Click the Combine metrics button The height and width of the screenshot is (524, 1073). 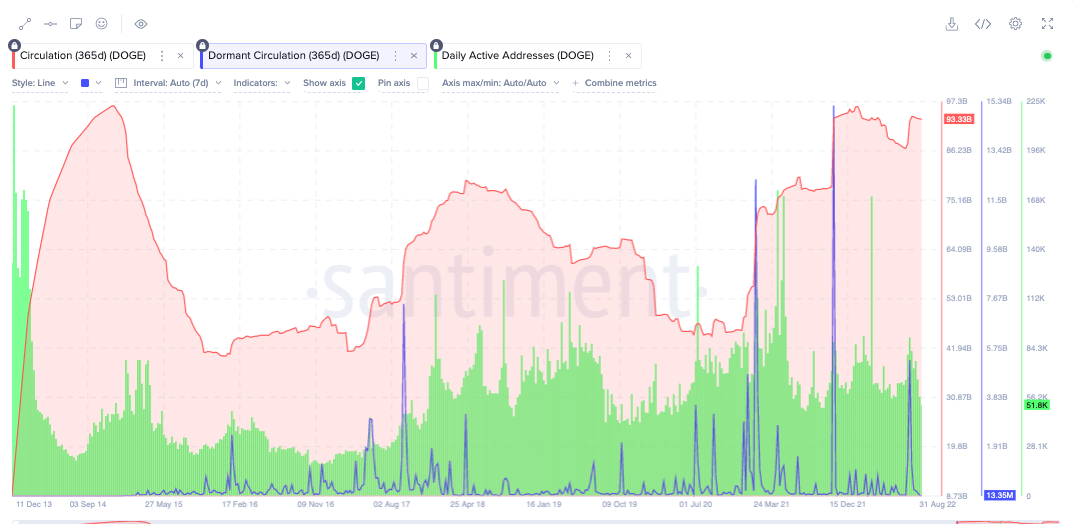click(x=615, y=83)
